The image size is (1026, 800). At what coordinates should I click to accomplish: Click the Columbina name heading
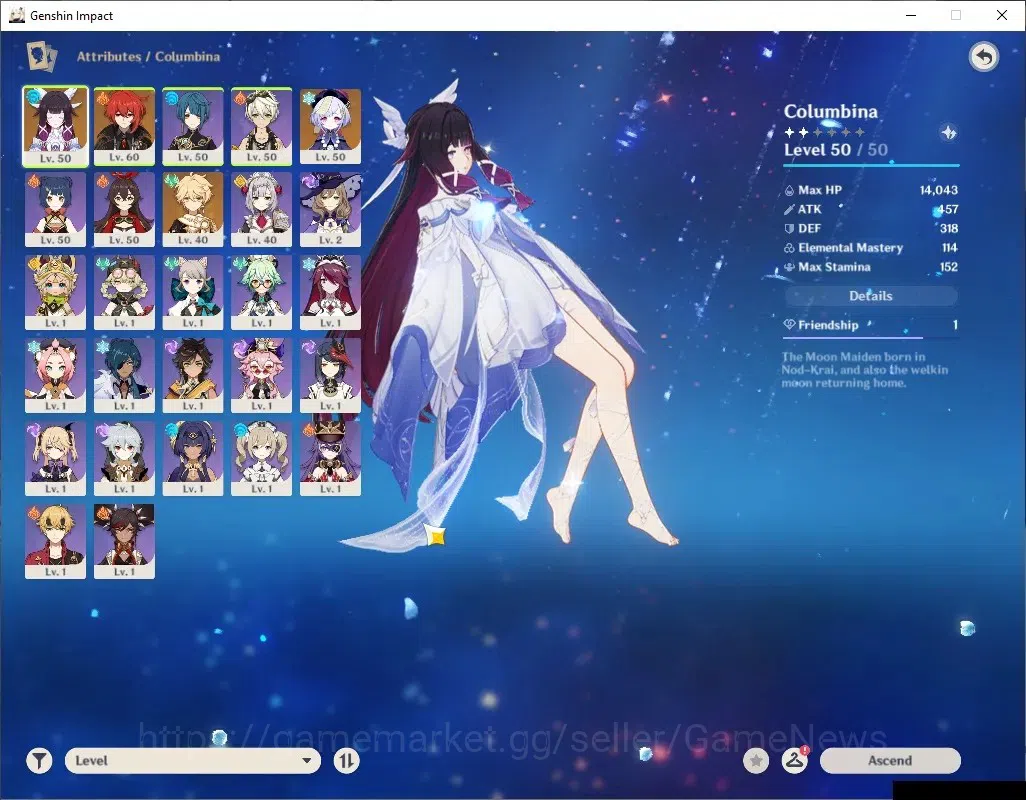tap(830, 112)
